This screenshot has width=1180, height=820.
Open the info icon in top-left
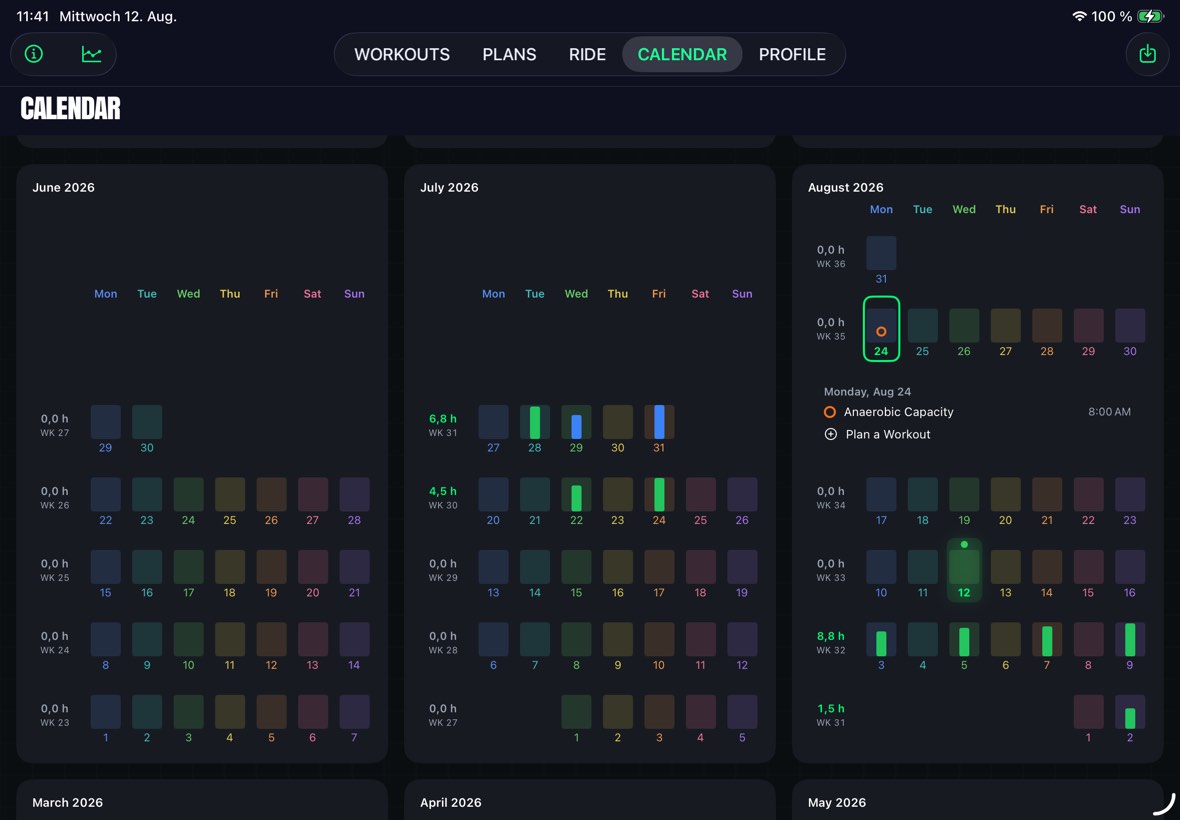[x=34, y=54]
